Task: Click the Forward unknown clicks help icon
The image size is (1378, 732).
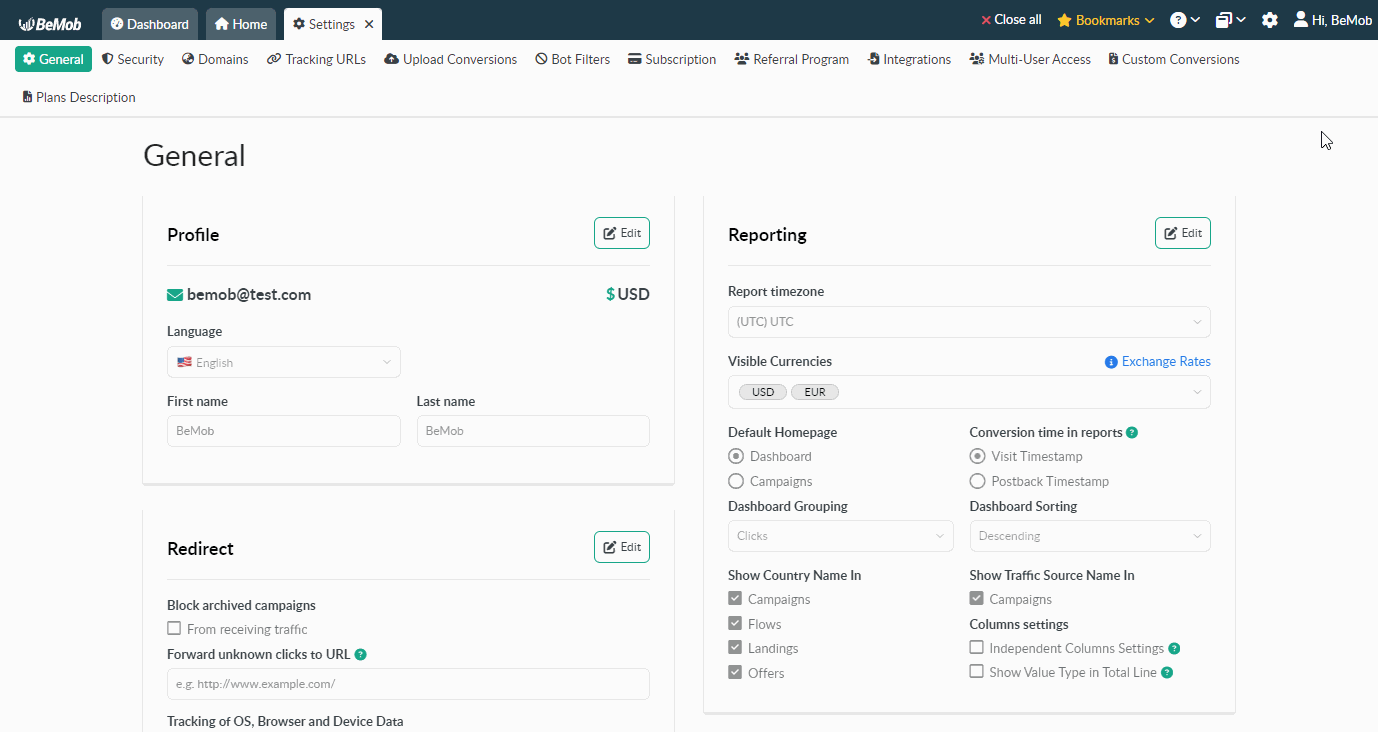Action: [361, 655]
